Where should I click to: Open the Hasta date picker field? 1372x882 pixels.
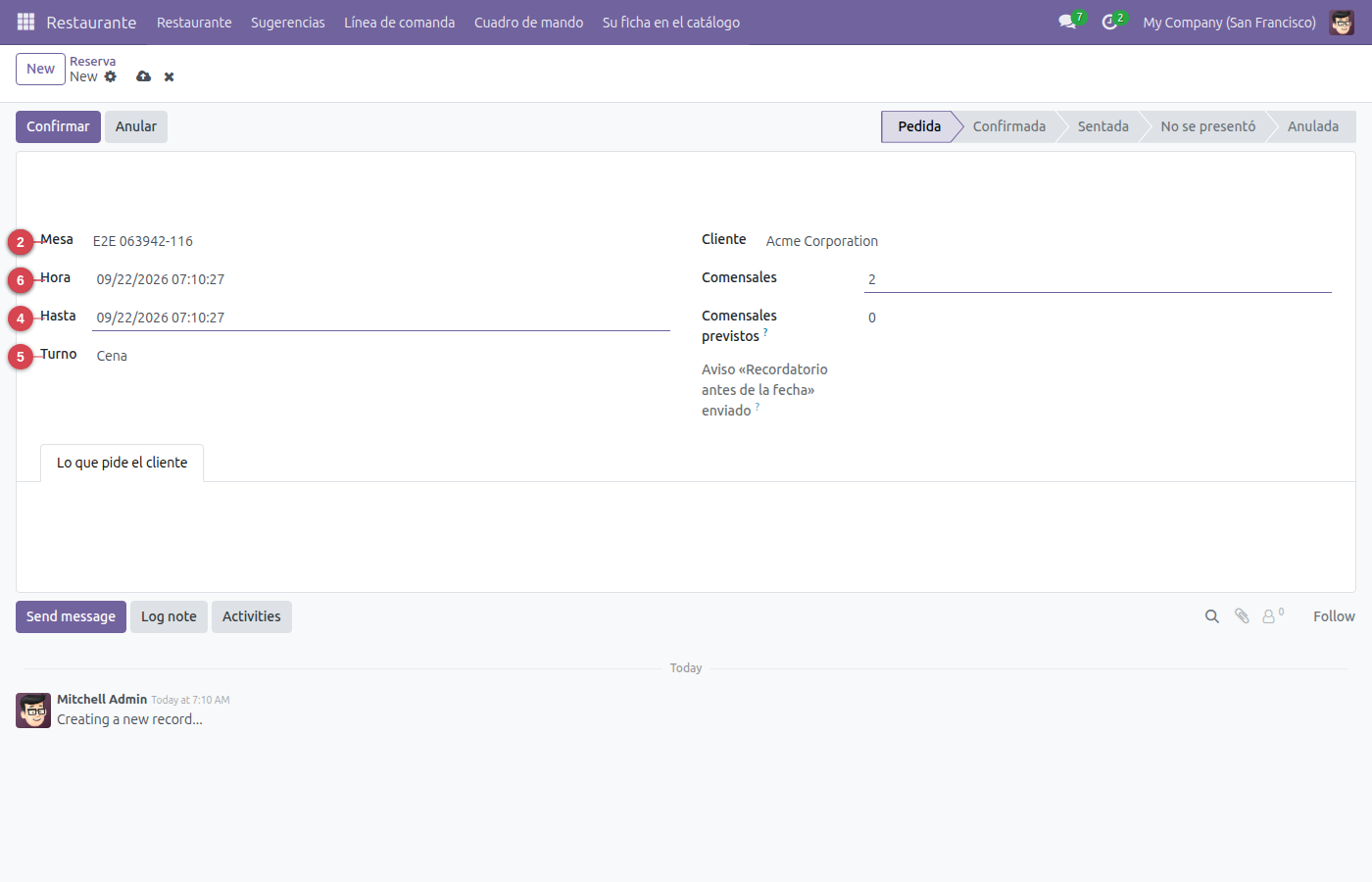click(381, 318)
